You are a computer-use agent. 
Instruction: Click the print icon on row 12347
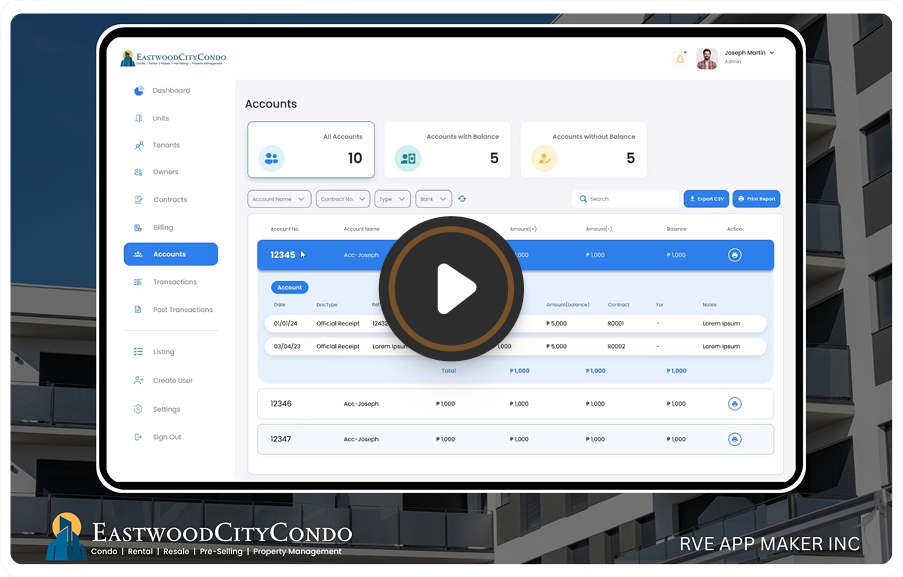[734, 439]
